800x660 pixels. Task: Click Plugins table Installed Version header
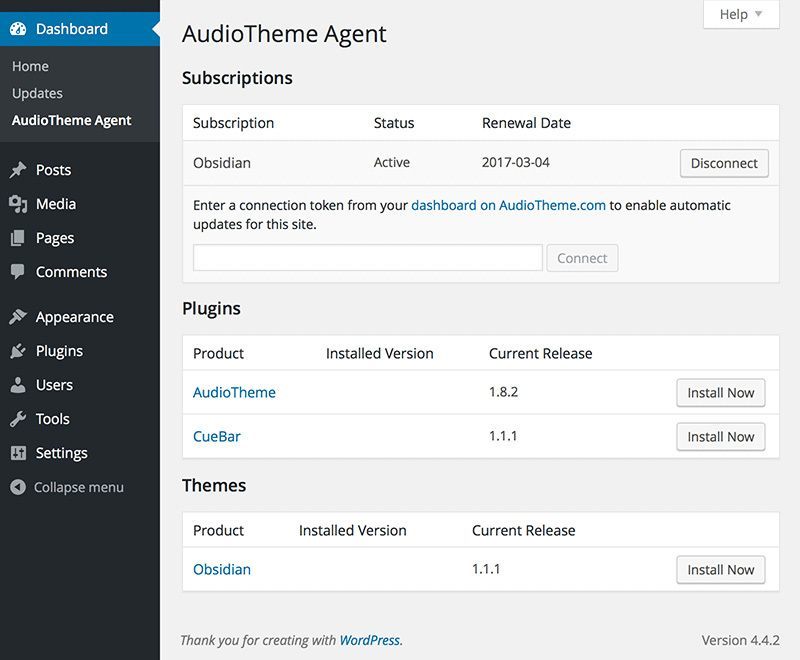380,353
